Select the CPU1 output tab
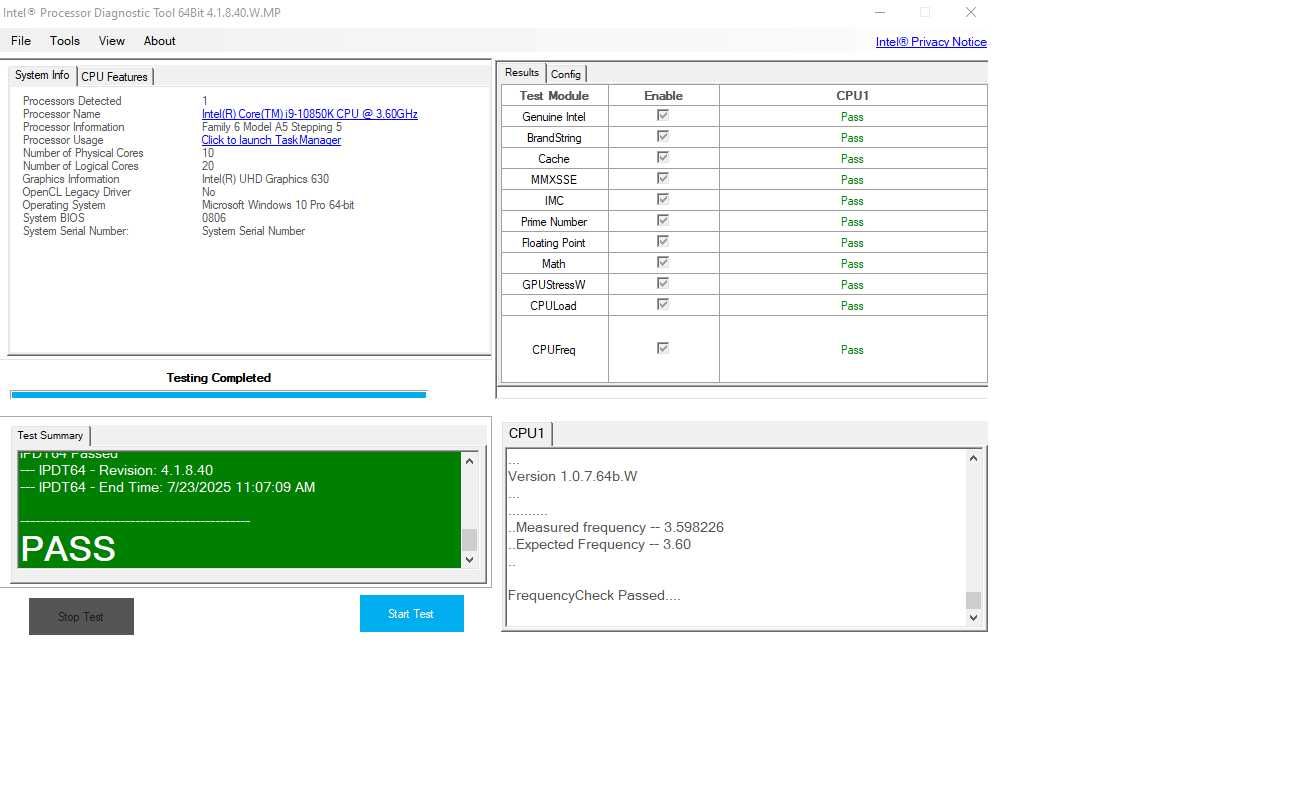This screenshot has height=791, width=1292. 527,433
